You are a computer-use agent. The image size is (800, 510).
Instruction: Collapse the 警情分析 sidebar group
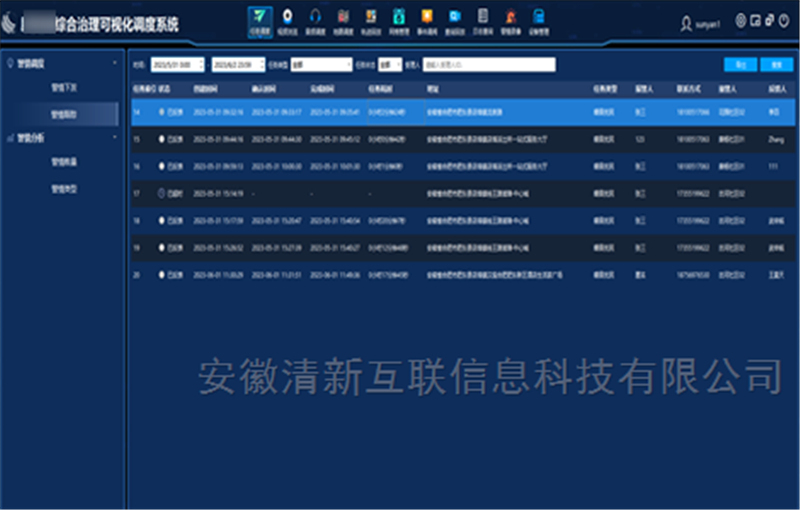click(x=114, y=138)
